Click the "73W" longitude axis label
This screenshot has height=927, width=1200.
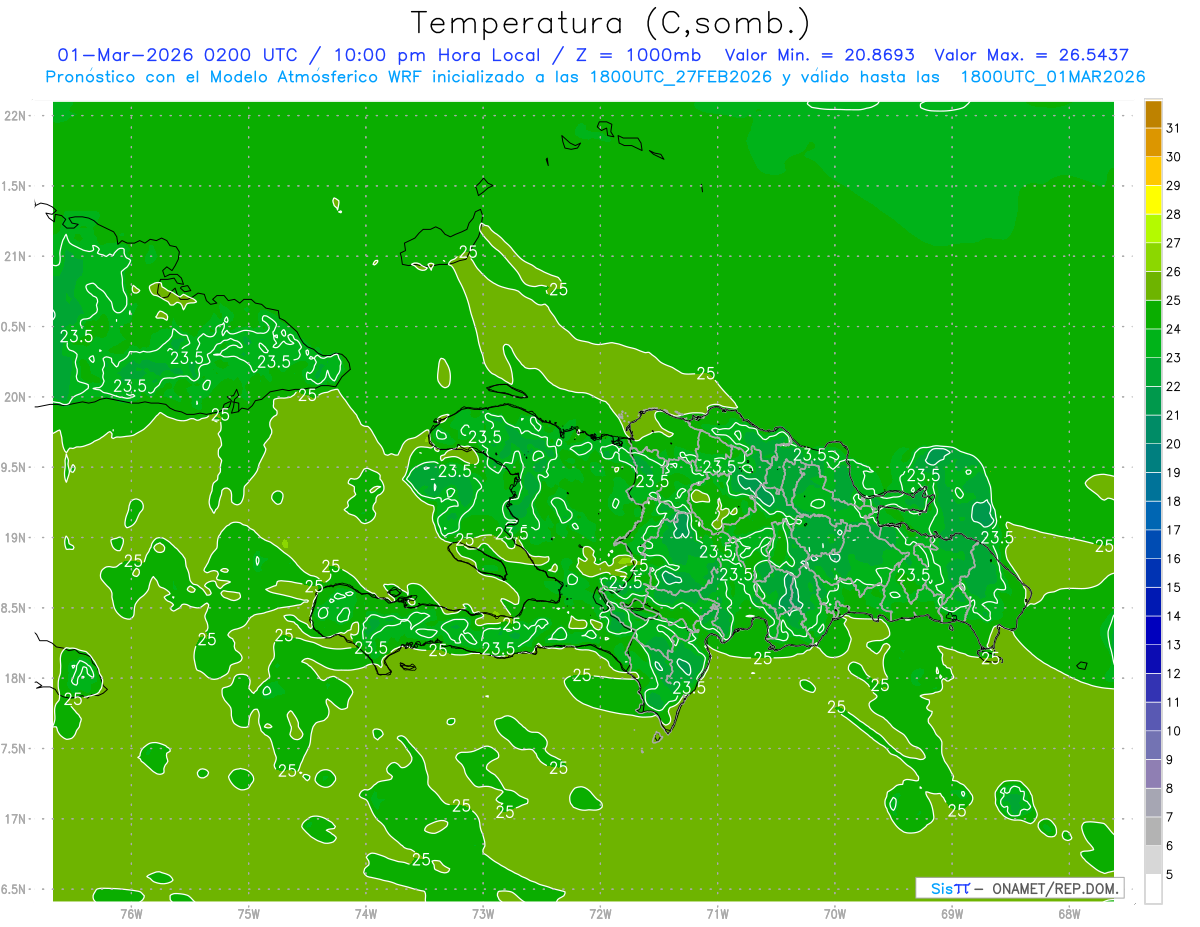(483, 914)
